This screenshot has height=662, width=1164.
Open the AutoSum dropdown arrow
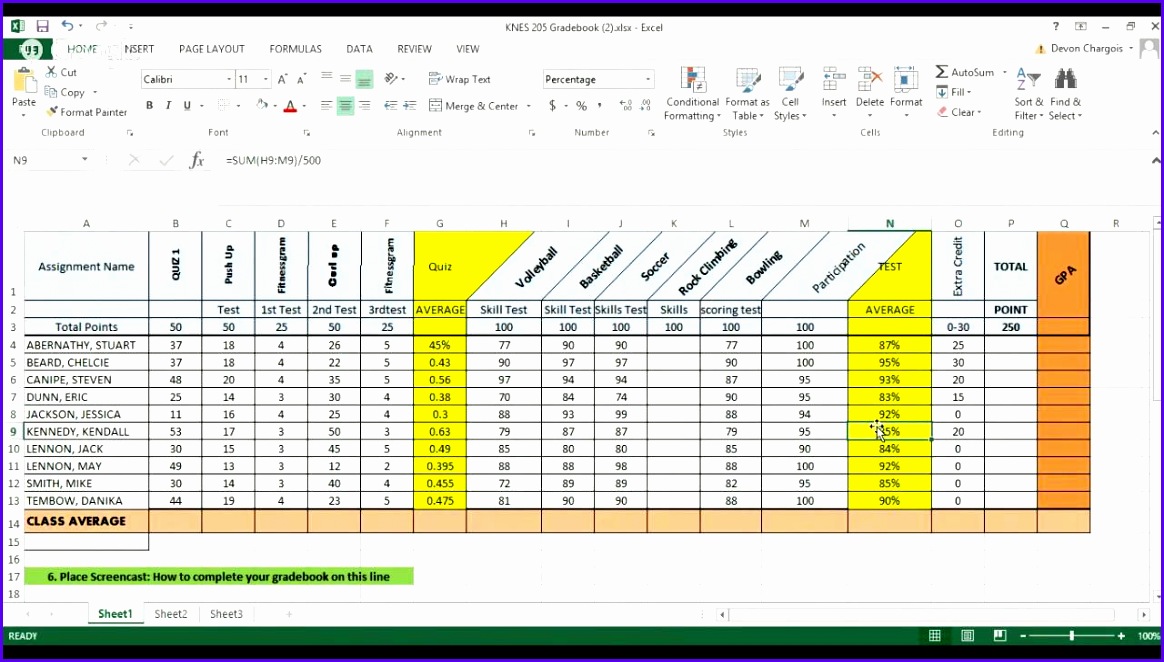coord(1004,72)
